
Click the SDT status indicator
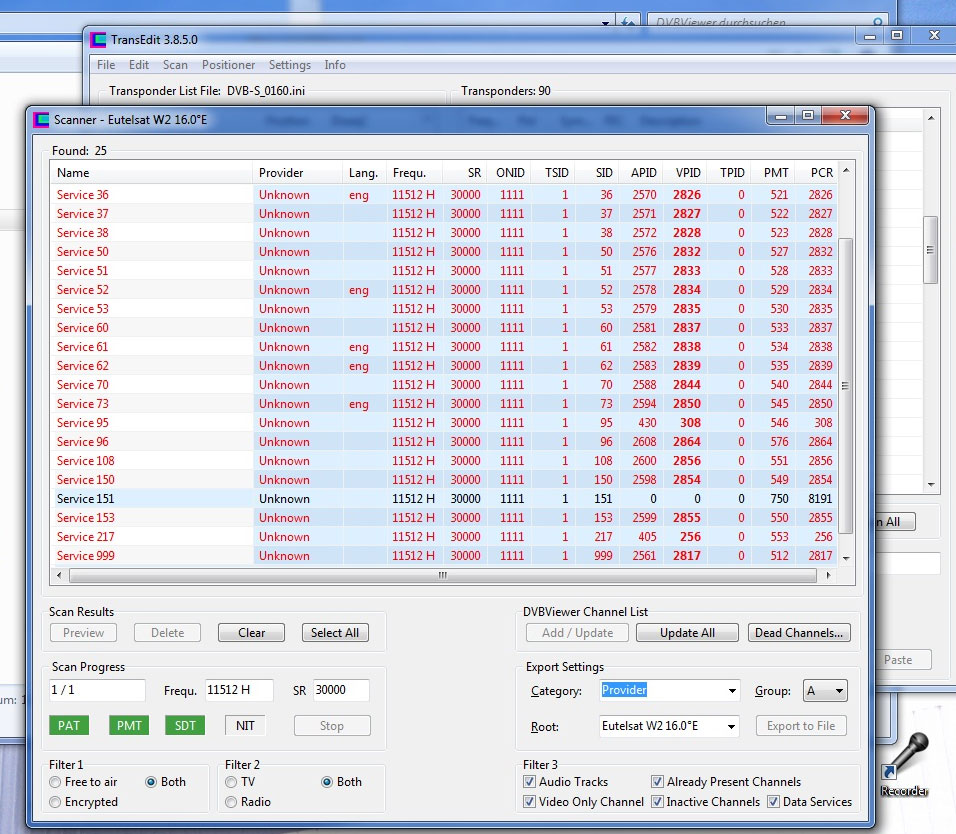click(185, 725)
